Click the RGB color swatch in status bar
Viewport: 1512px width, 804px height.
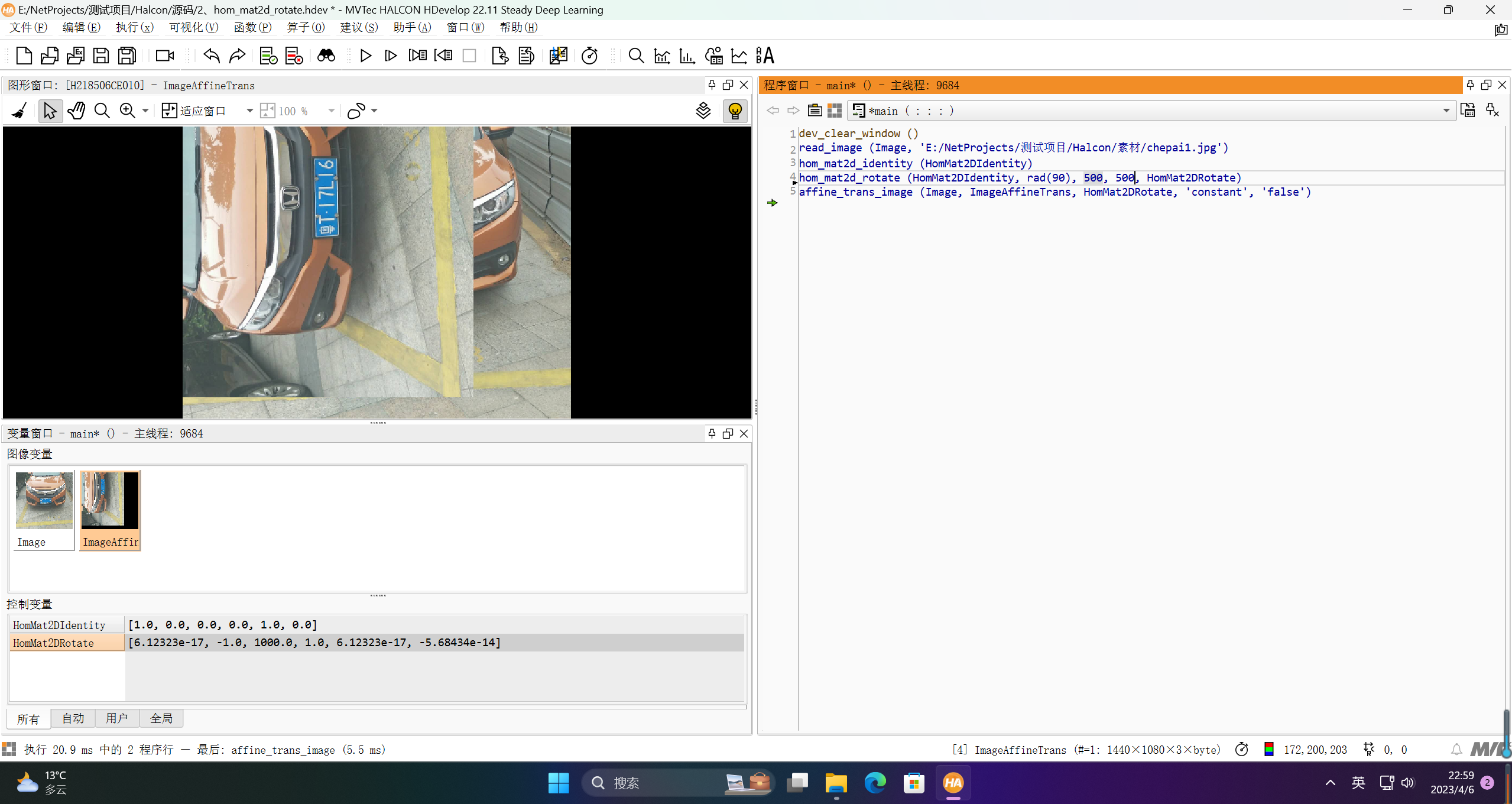pyautogui.click(x=1270, y=749)
